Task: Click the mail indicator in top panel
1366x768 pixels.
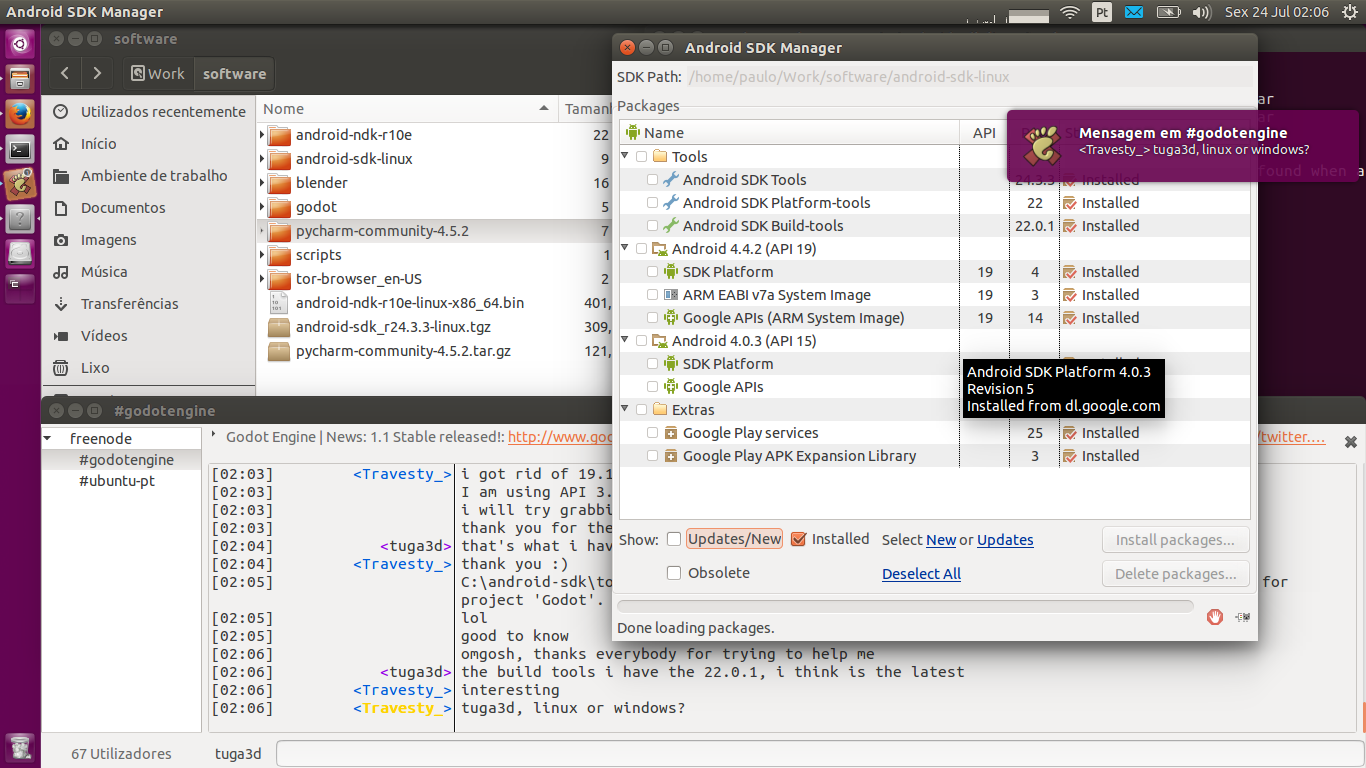Action: [x=1134, y=12]
